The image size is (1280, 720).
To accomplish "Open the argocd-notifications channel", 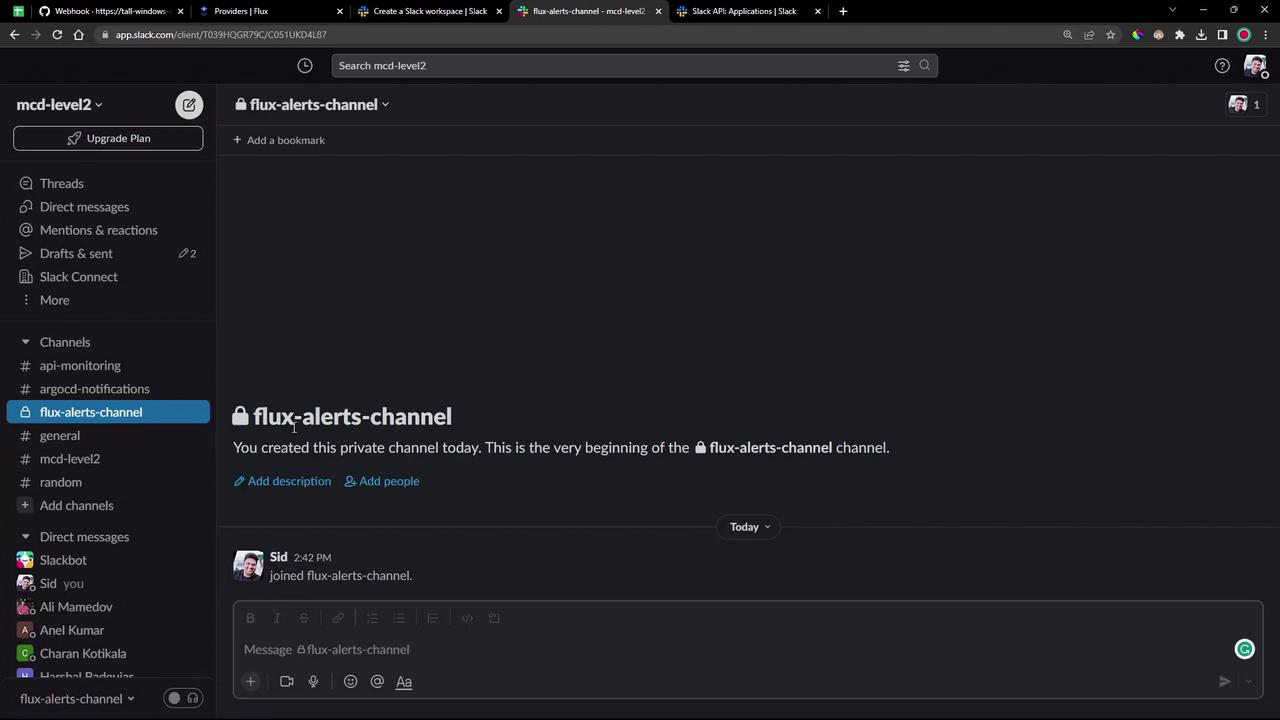I will coord(94,389).
